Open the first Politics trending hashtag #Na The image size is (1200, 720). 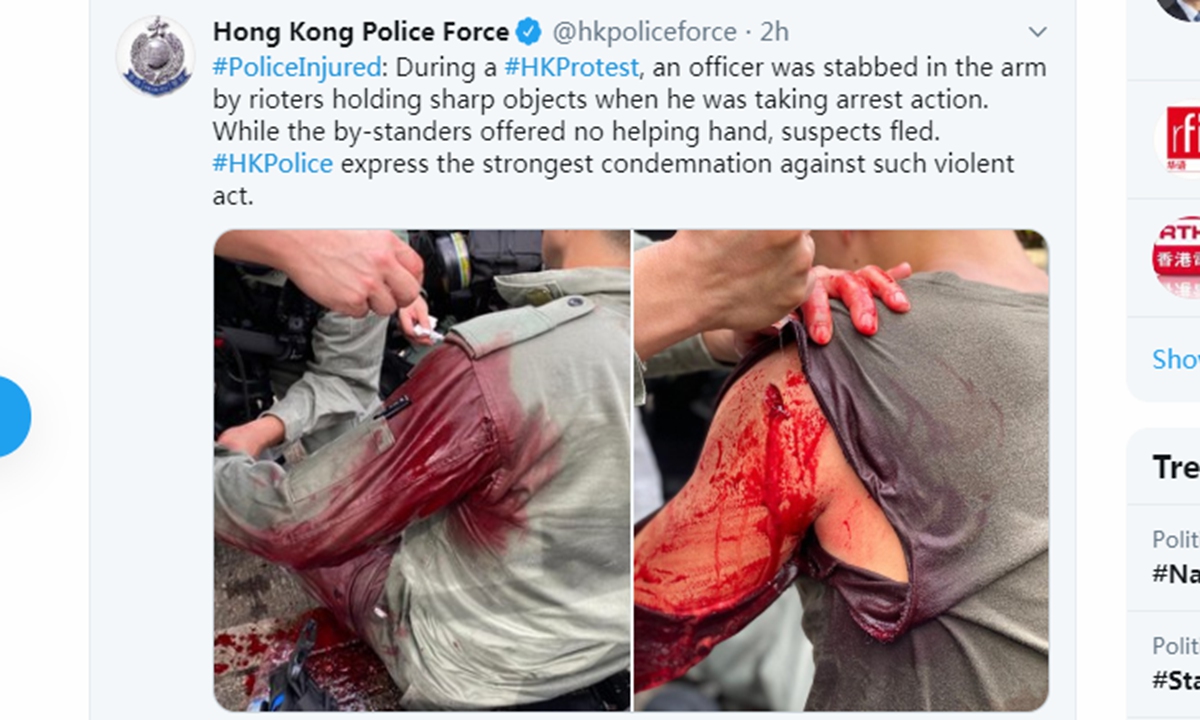click(1176, 573)
